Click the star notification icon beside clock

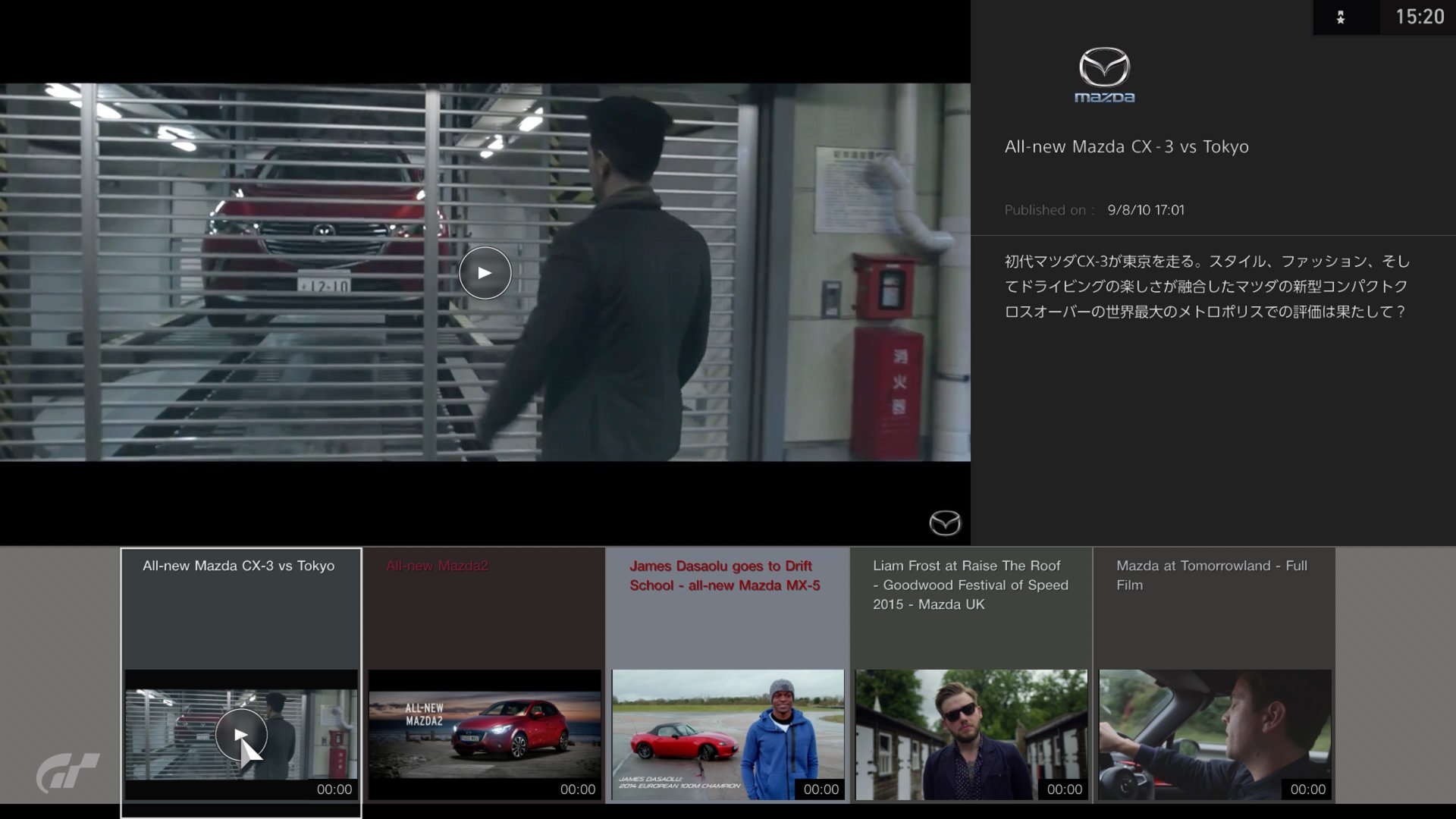[x=1340, y=17]
